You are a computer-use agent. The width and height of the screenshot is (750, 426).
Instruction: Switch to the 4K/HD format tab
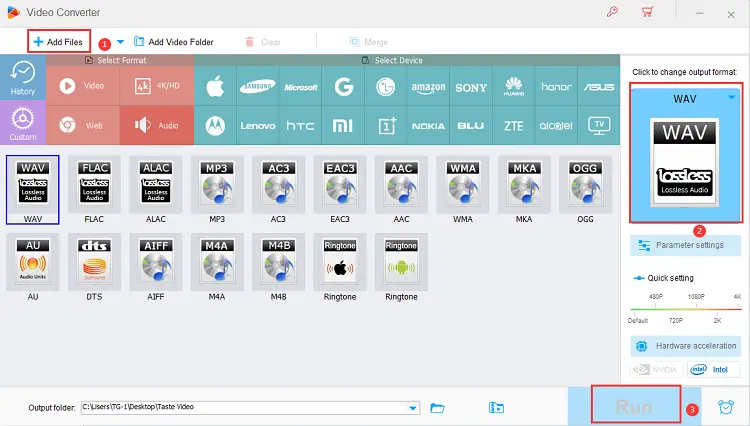click(x=157, y=86)
